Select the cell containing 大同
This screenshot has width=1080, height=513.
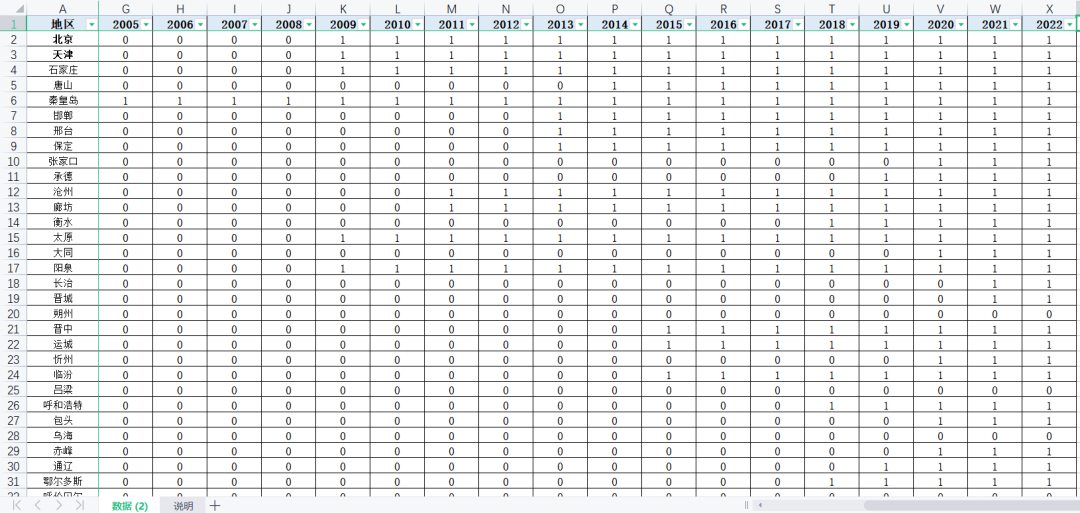pos(63,253)
